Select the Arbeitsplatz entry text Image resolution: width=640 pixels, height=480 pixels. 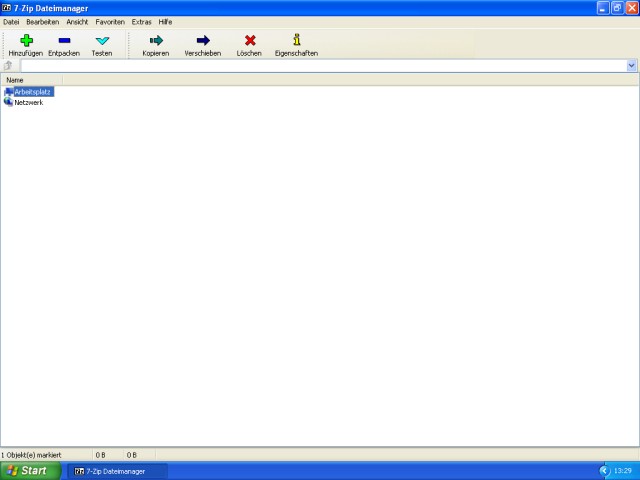(33, 92)
